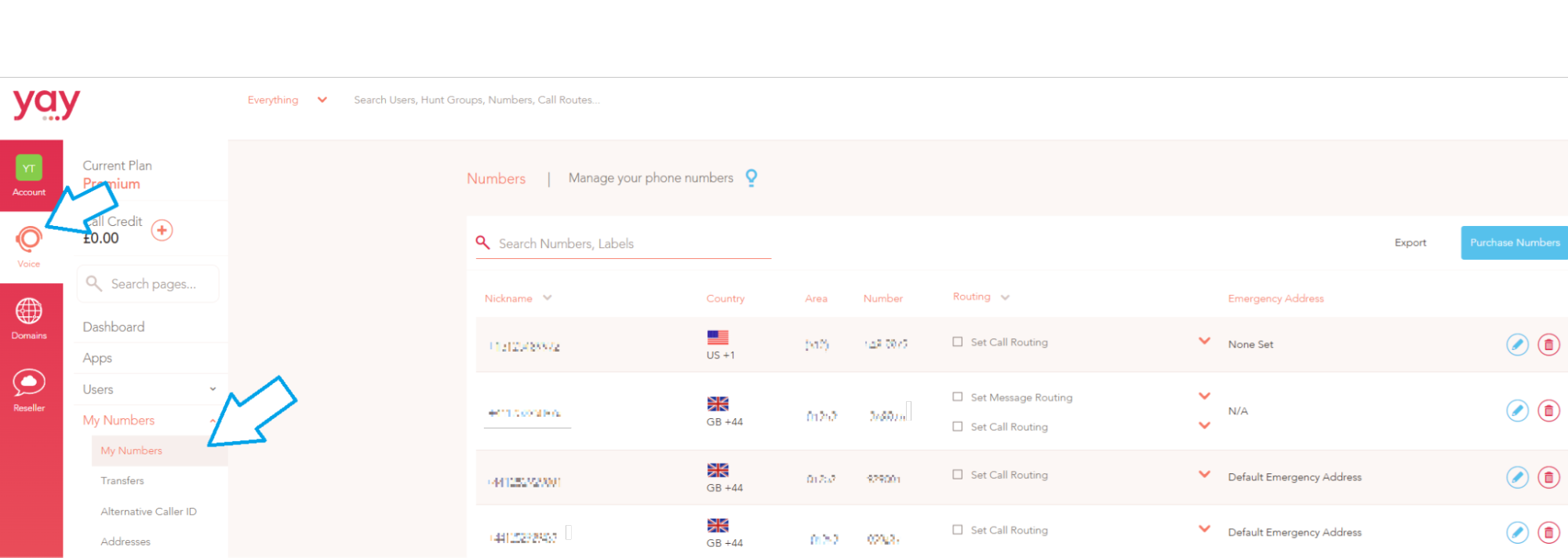Tick the Set Message Routing checkbox
This screenshot has width=1568, height=558.
[x=958, y=396]
